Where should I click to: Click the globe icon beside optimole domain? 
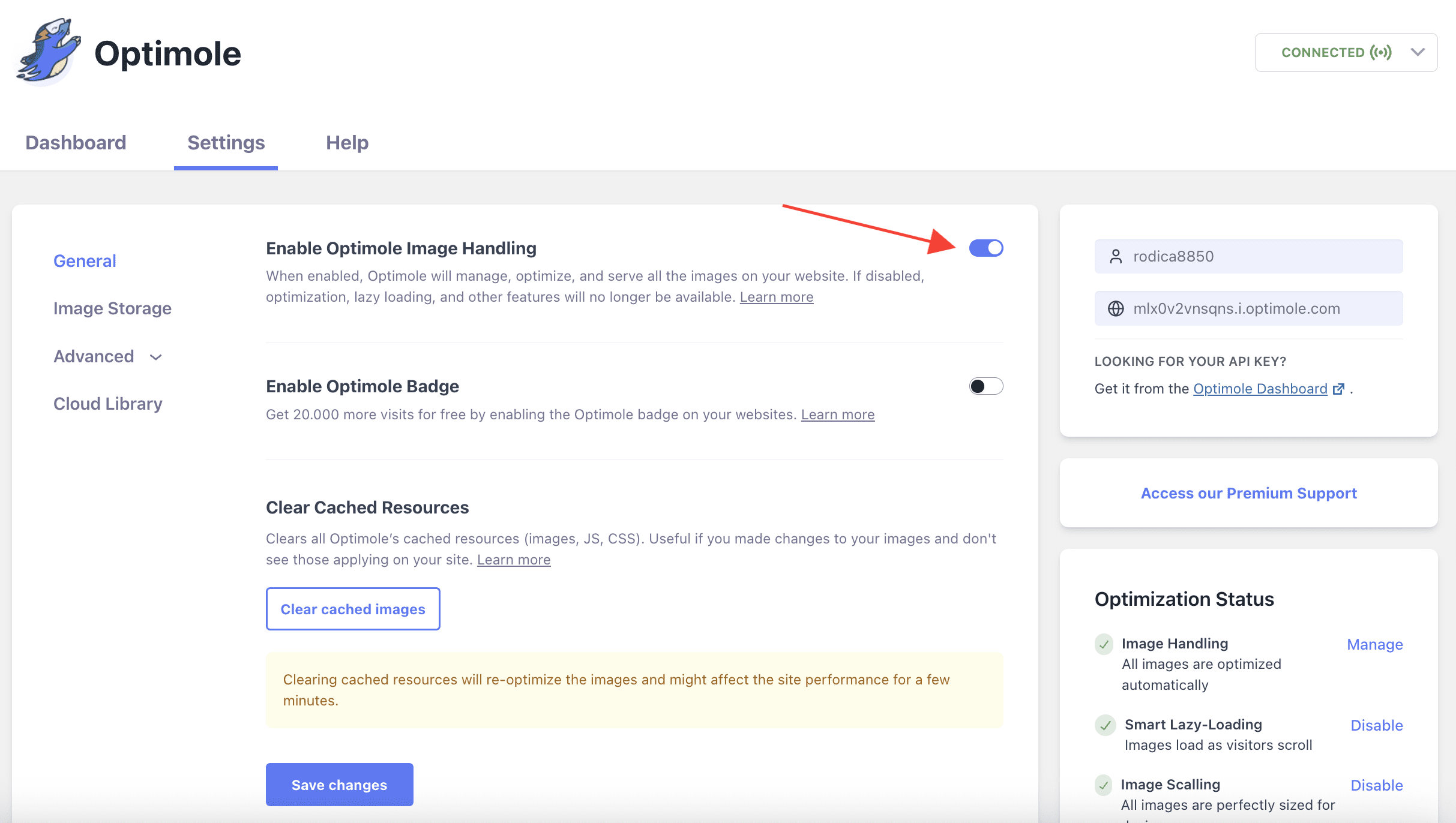pyautogui.click(x=1116, y=308)
